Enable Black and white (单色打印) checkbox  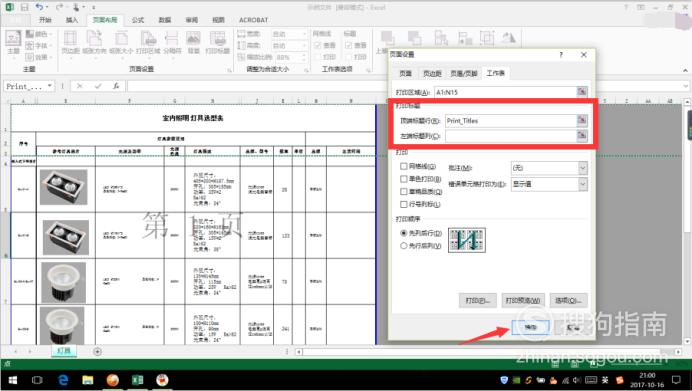pyautogui.click(x=403, y=179)
